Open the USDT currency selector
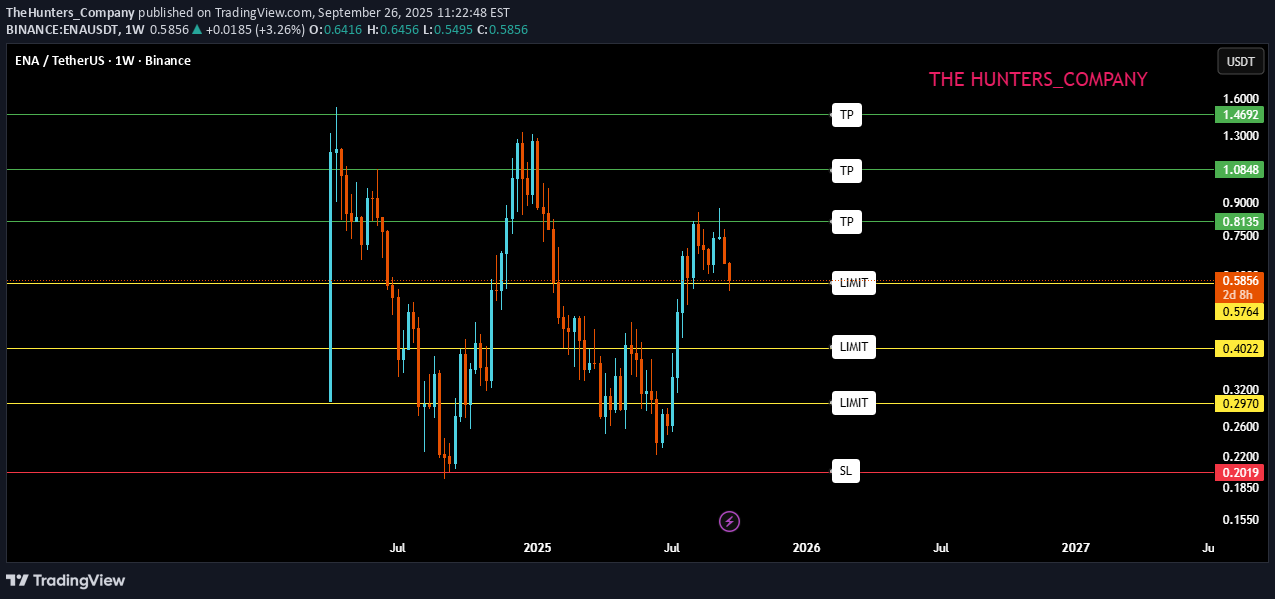Viewport: 1275px width, 599px height. coord(1240,61)
